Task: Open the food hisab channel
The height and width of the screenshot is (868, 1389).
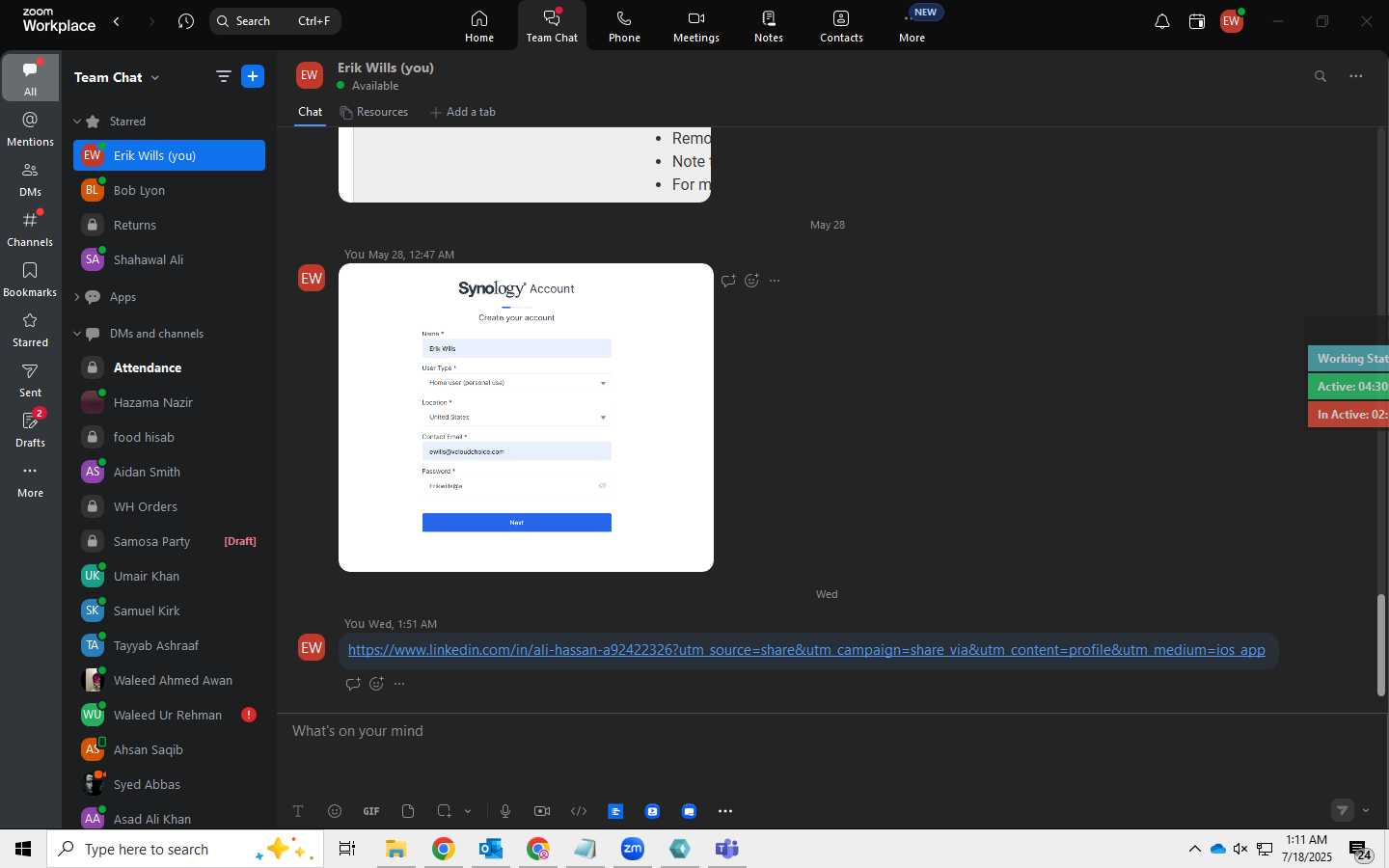Action: (x=169, y=437)
